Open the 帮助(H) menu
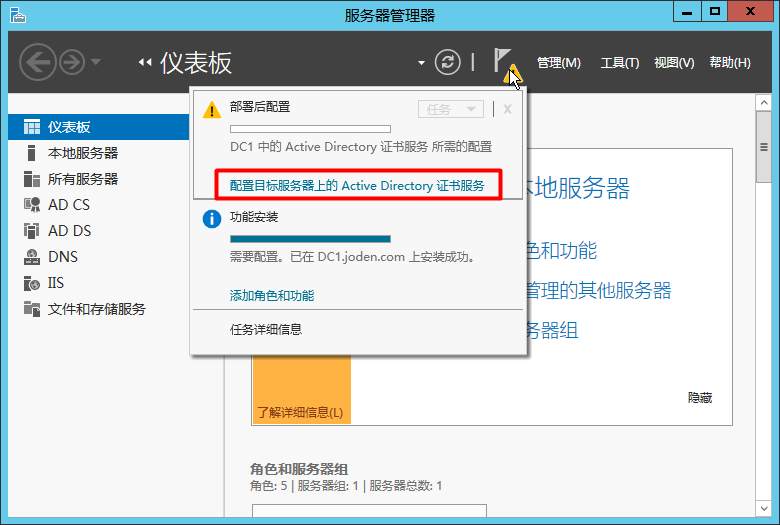The image size is (780, 525). (x=730, y=63)
